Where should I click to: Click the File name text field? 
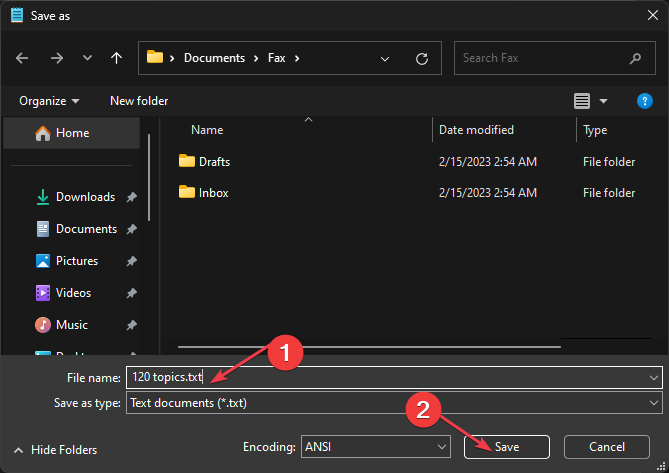[394, 377]
